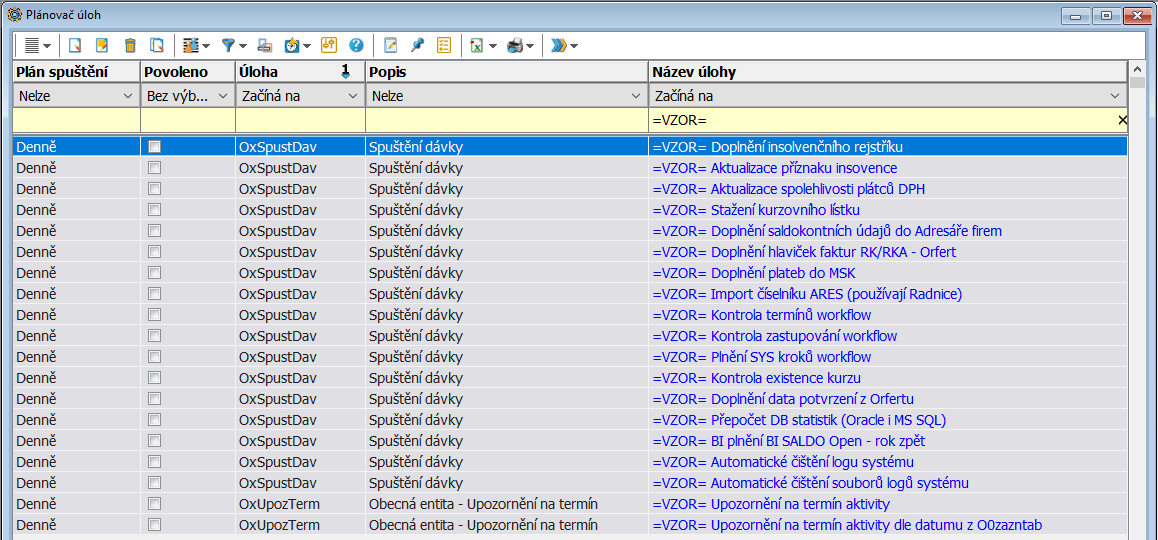The width and height of the screenshot is (1158, 540).
Task: Click the trash can delete icon
Action: [129, 45]
